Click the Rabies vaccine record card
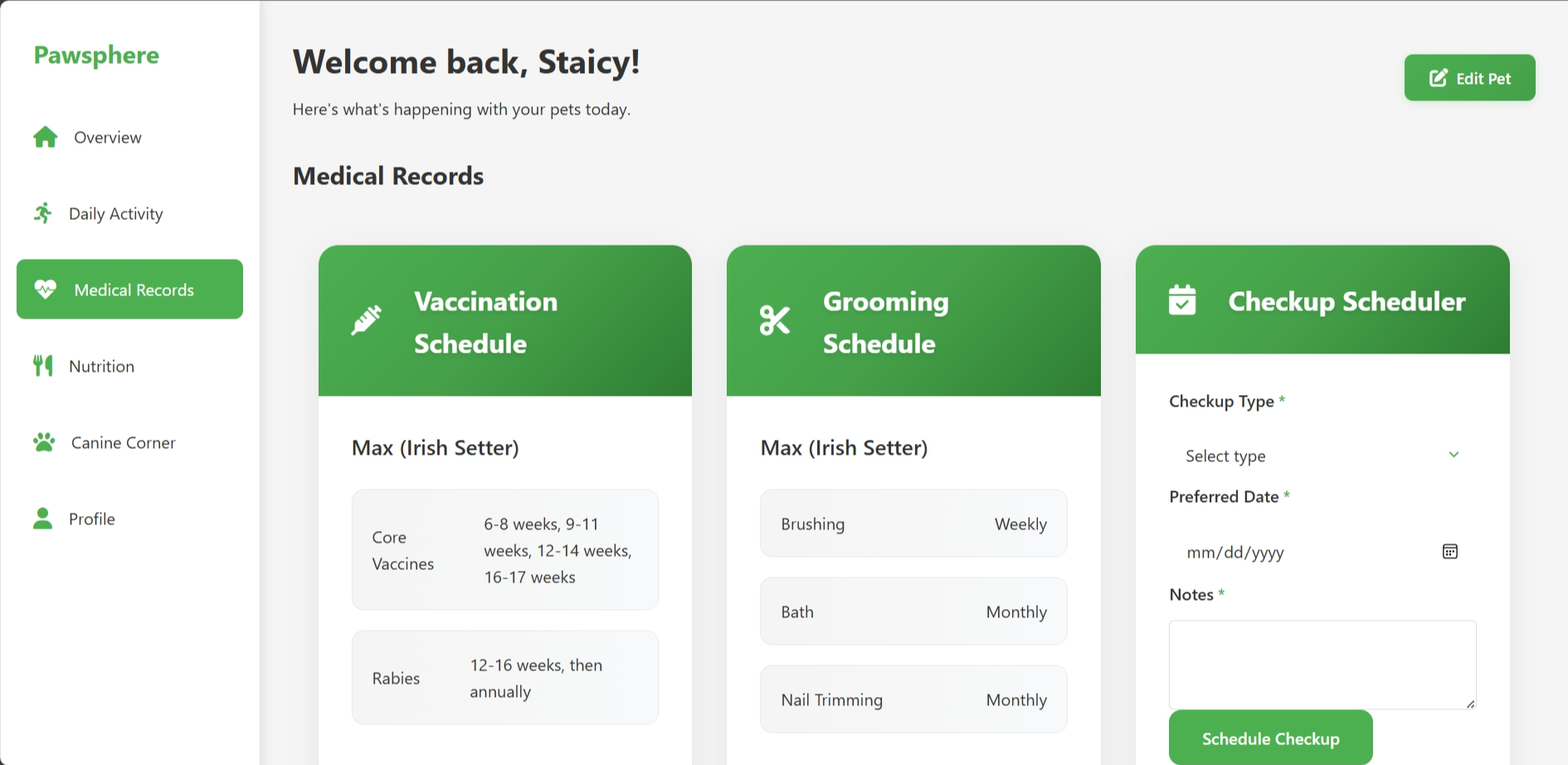This screenshot has width=1568, height=765. [x=504, y=677]
